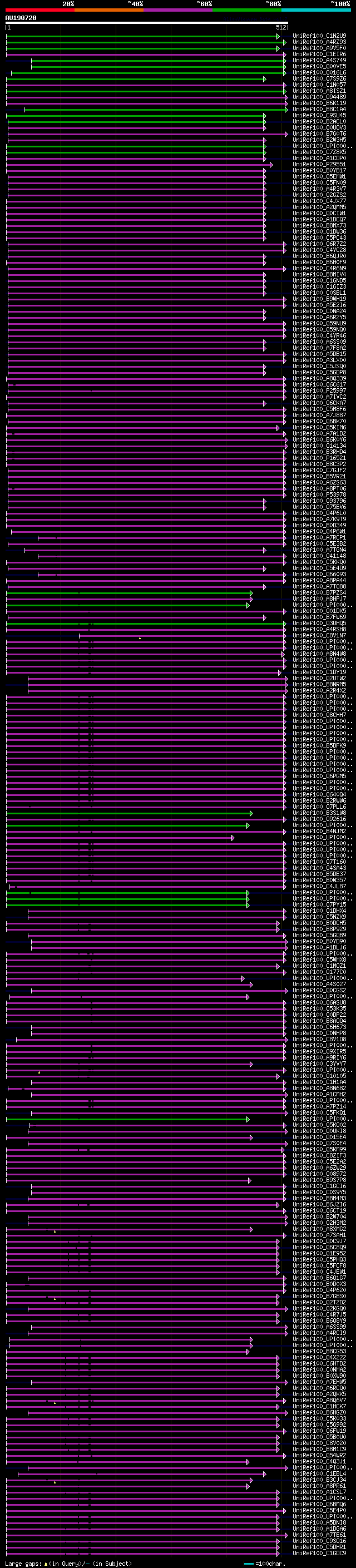Click the green alignment bar for UniRef100_C1N2U9
Image resolution: width=356 pixels, height=1568 pixels.
pos(142,37)
